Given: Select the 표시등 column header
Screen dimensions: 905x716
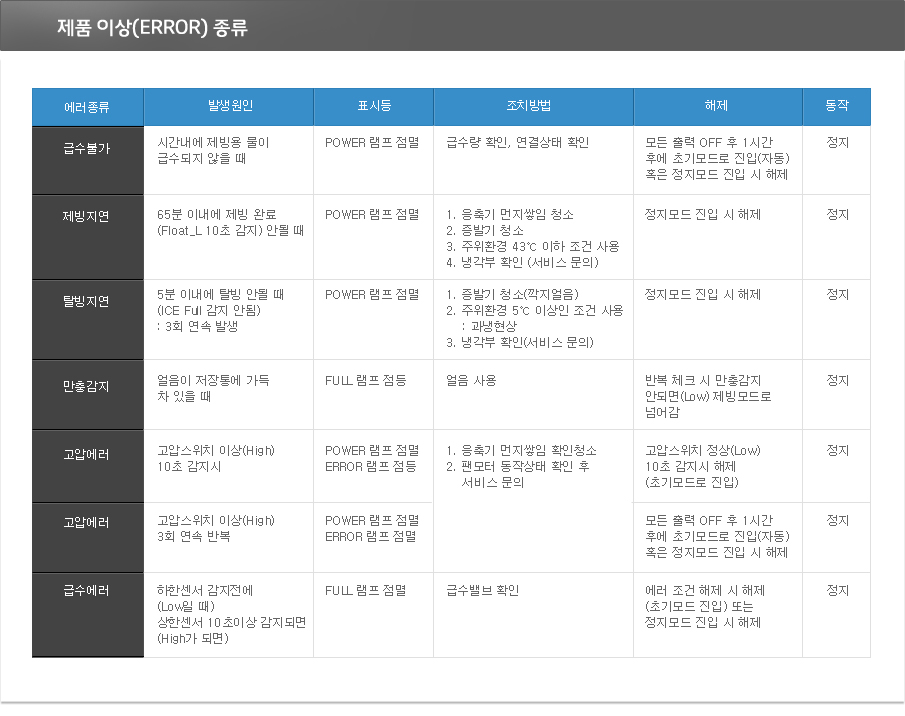Looking at the screenshot, I should tap(374, 106).
